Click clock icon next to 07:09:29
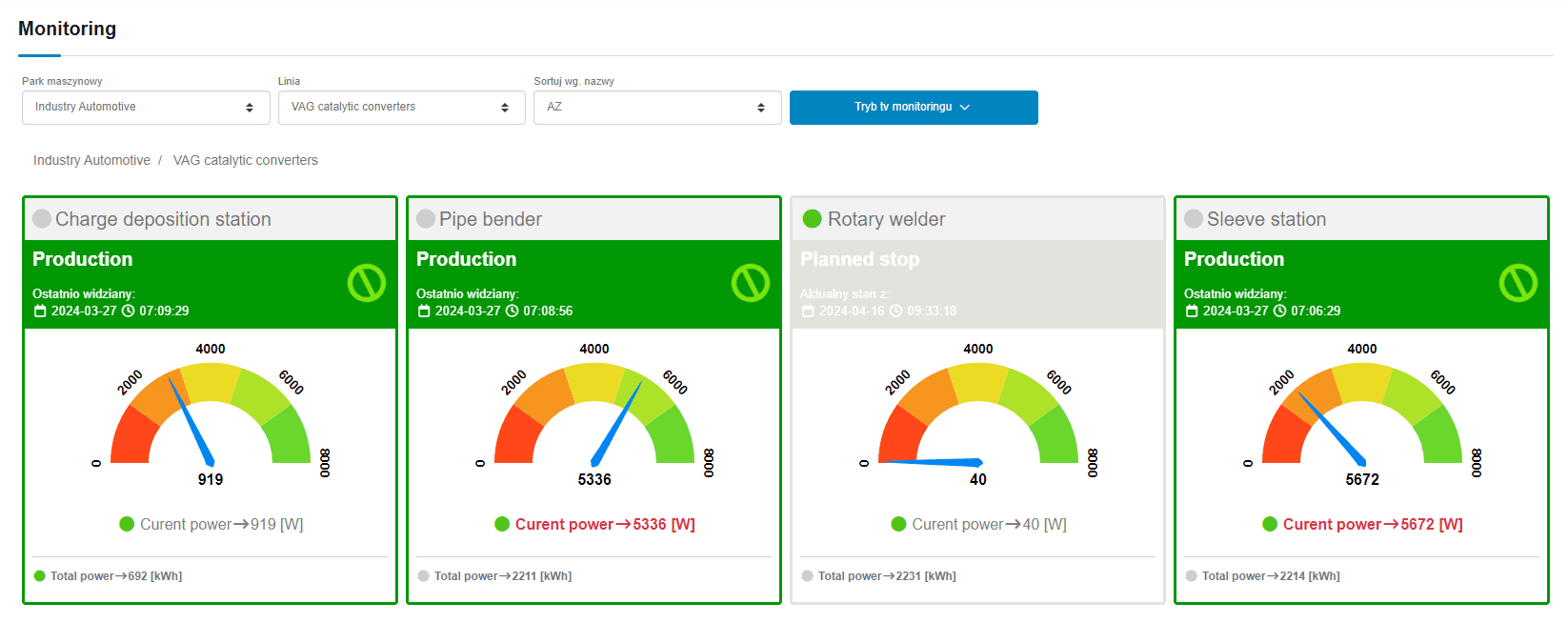Screen dimensions: 1568x623 click(x=129, y=311)
